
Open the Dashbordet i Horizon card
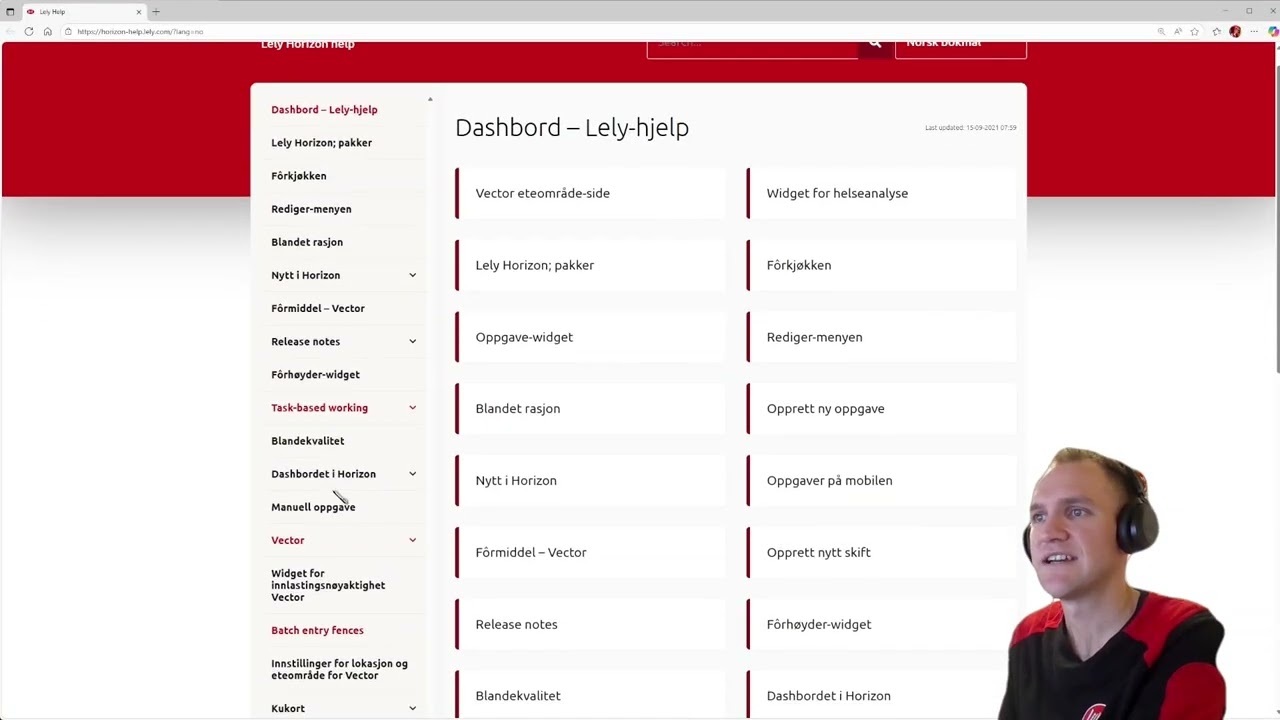(x=881, y=696)
